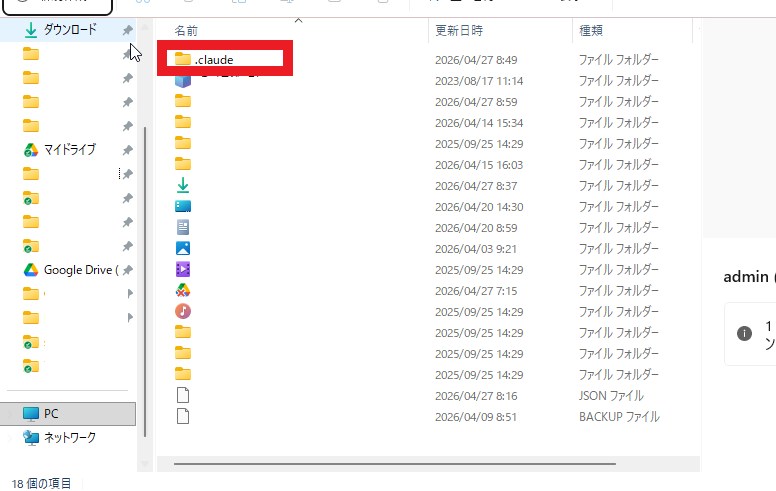This screenshot has width=776, height=491.
Task: Select the 3D objects cube icon
Action: pos(183,81)
